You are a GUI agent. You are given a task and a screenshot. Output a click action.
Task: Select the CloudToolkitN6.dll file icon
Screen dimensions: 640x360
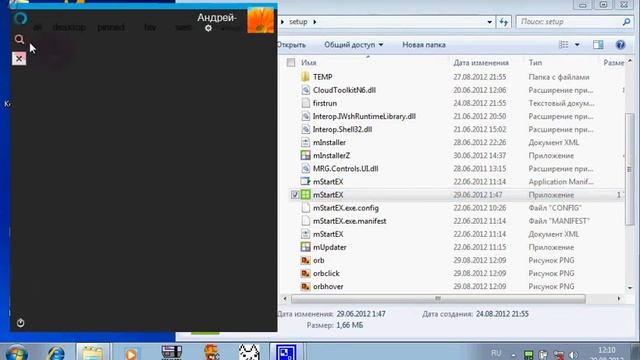click(x=305, y=90)
